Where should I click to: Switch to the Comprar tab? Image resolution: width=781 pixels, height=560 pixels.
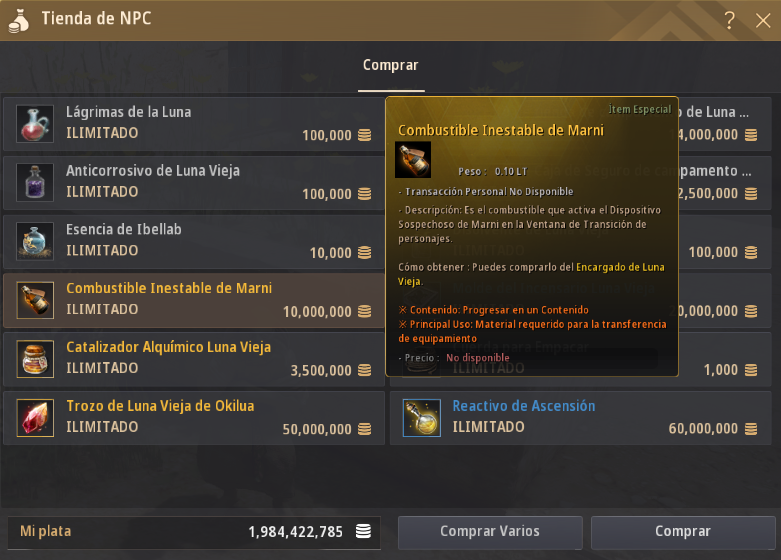click(390, 65)
